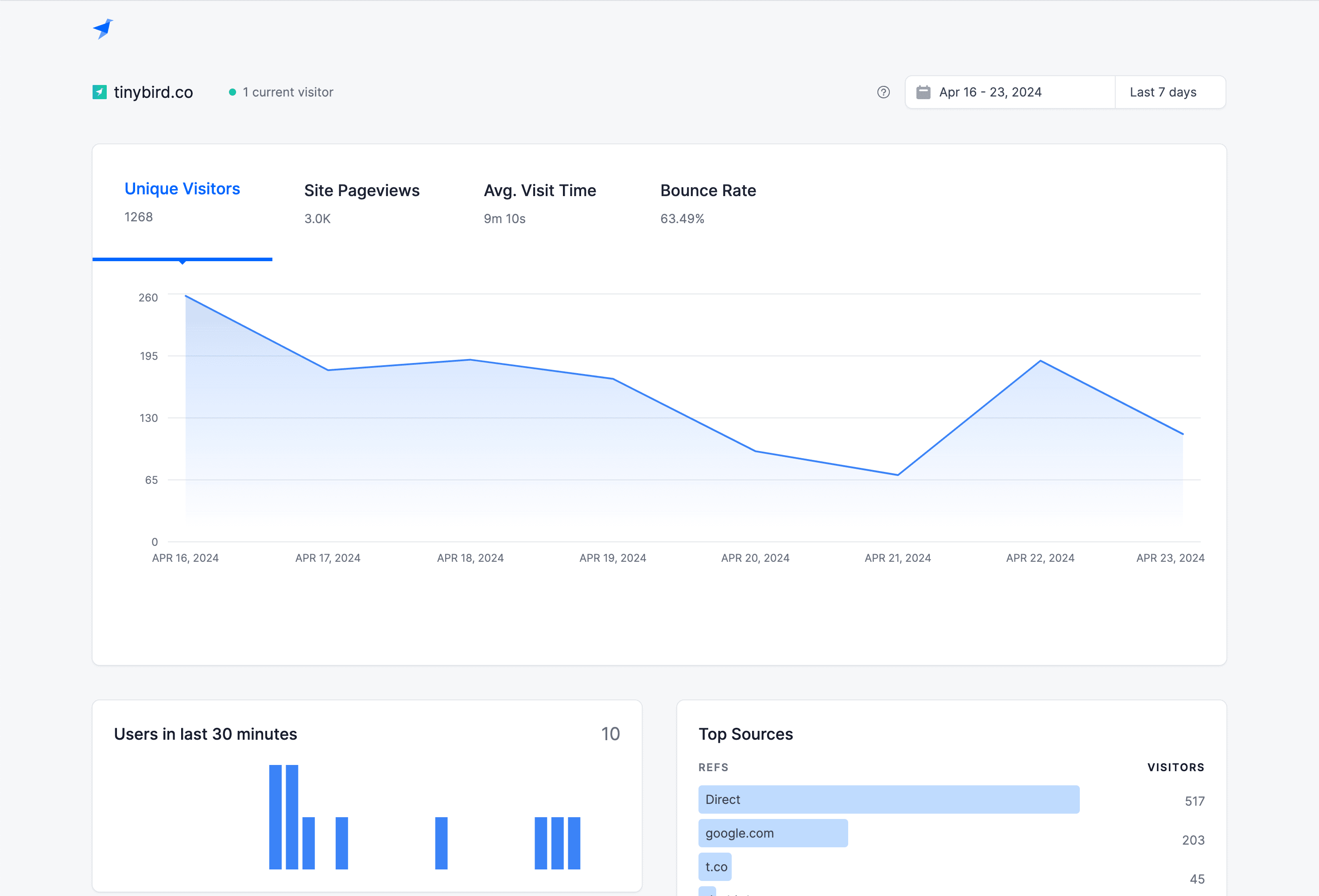1319x896 pixels.
Task: Click the VISITORS column header
Action: tap(1175, 767)
